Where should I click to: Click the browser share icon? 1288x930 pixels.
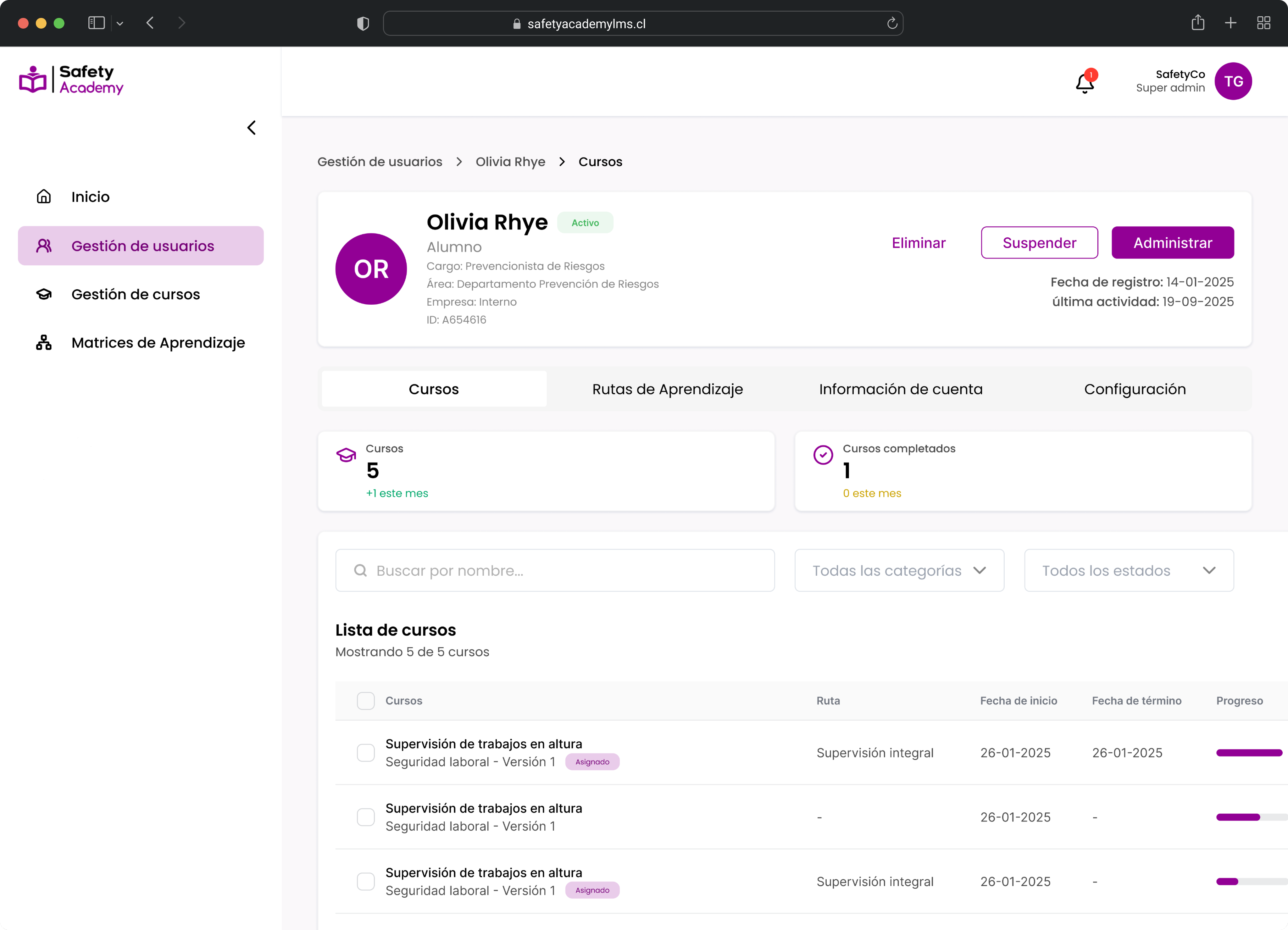(1198, 23)
